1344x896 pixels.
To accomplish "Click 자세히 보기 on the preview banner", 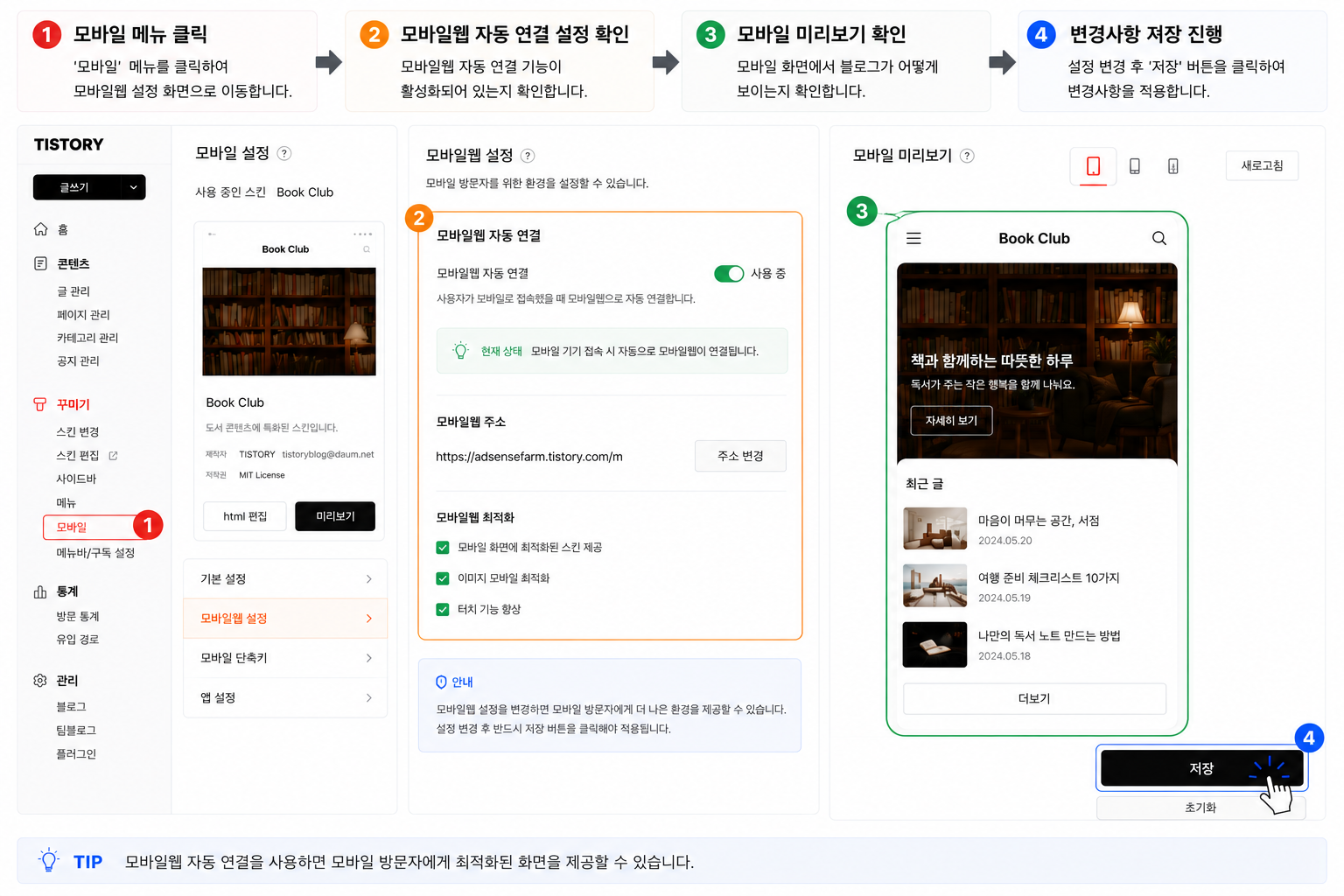I will pos(951,421).
